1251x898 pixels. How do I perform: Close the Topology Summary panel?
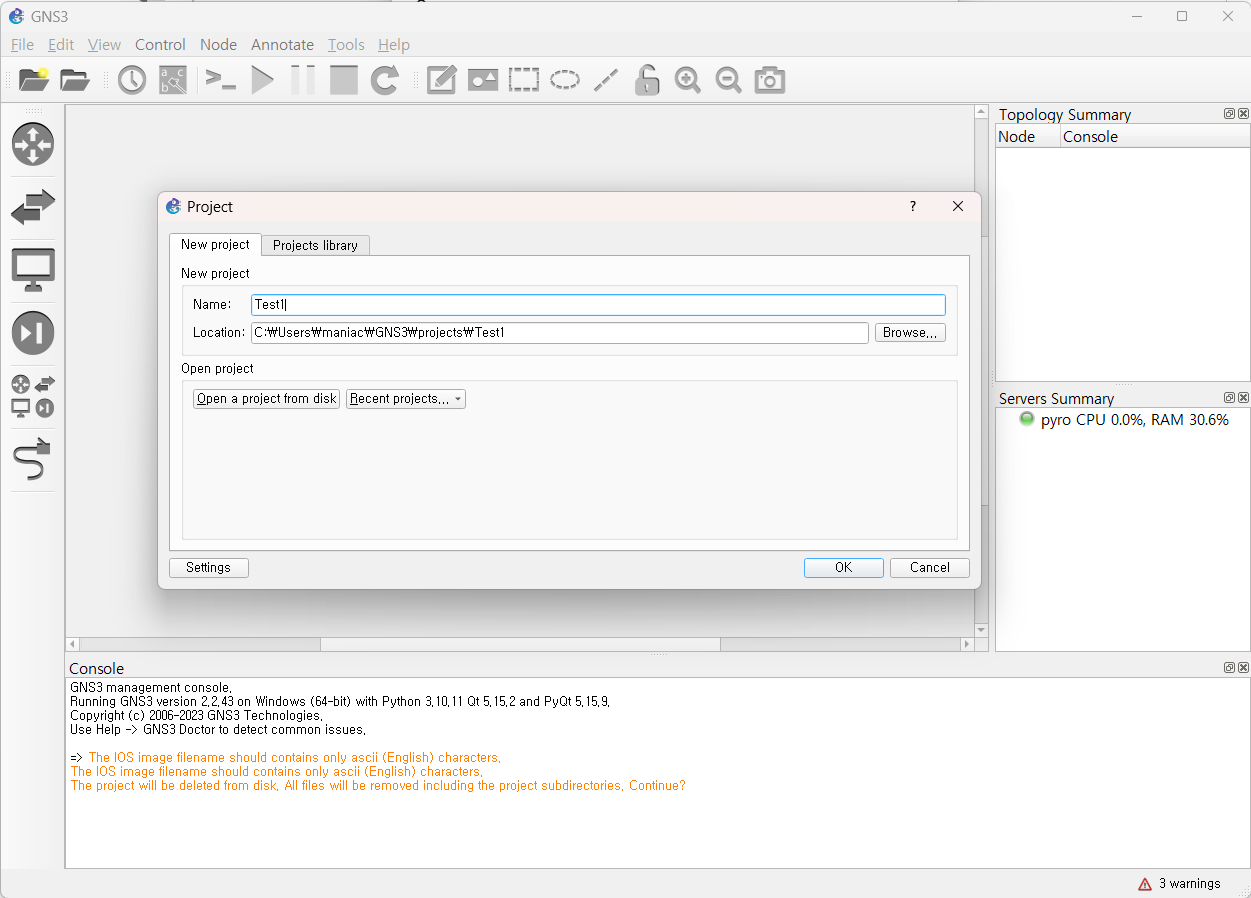(x=1243, y=114)
